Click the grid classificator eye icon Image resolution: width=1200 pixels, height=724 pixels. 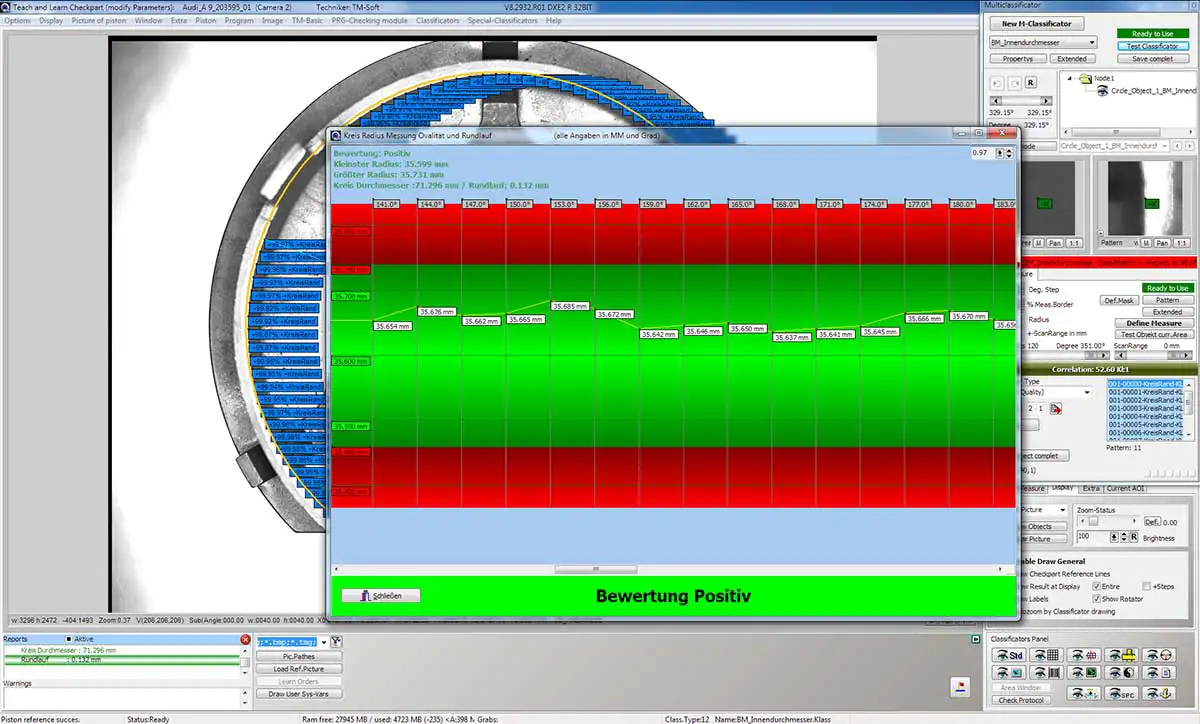(x=1046, y=655)
